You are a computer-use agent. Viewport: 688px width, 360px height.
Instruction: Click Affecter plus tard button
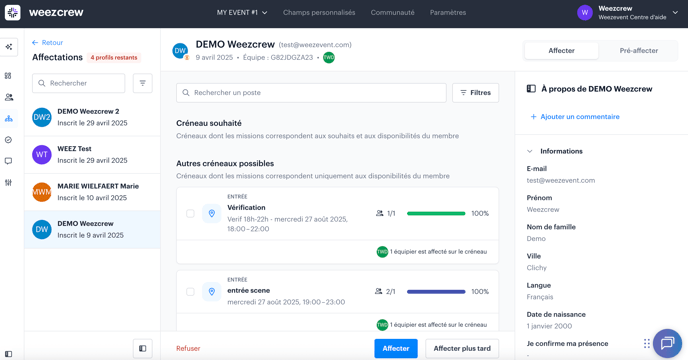[x=462, y=348]
